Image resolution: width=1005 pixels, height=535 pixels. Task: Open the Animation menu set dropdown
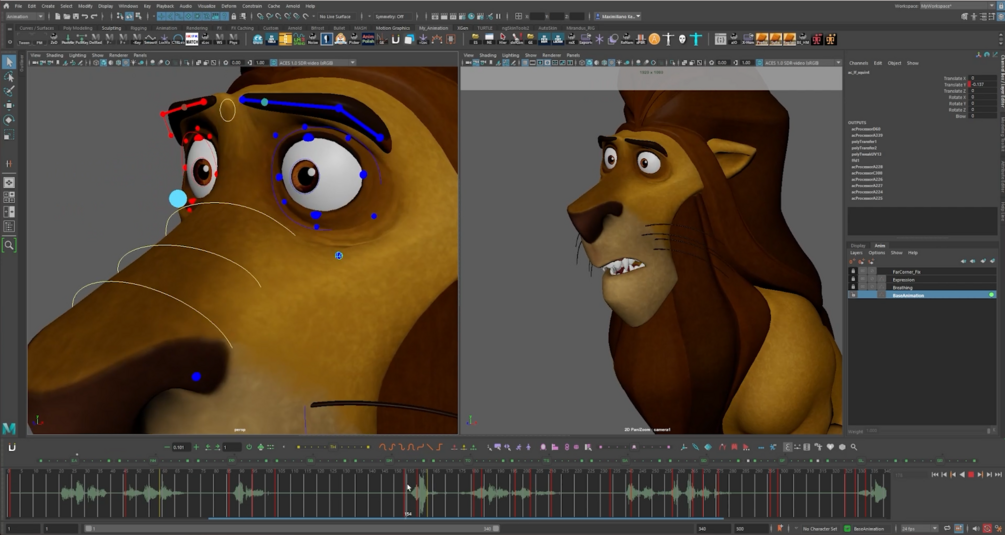(x=24, y=16)
